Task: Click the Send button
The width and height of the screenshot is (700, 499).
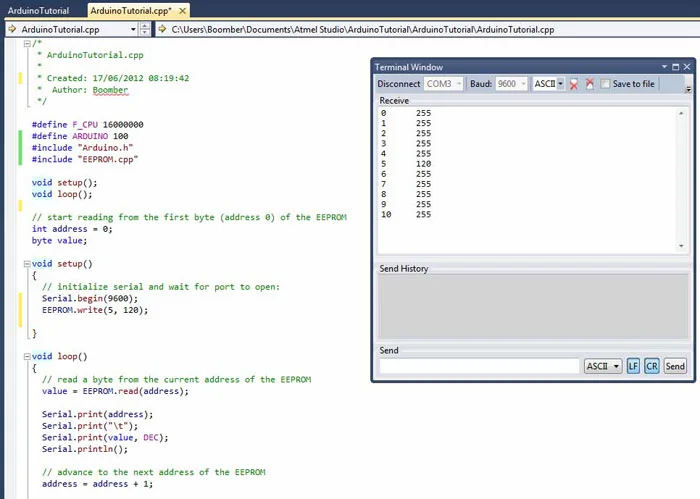Action: click(675, 366)
